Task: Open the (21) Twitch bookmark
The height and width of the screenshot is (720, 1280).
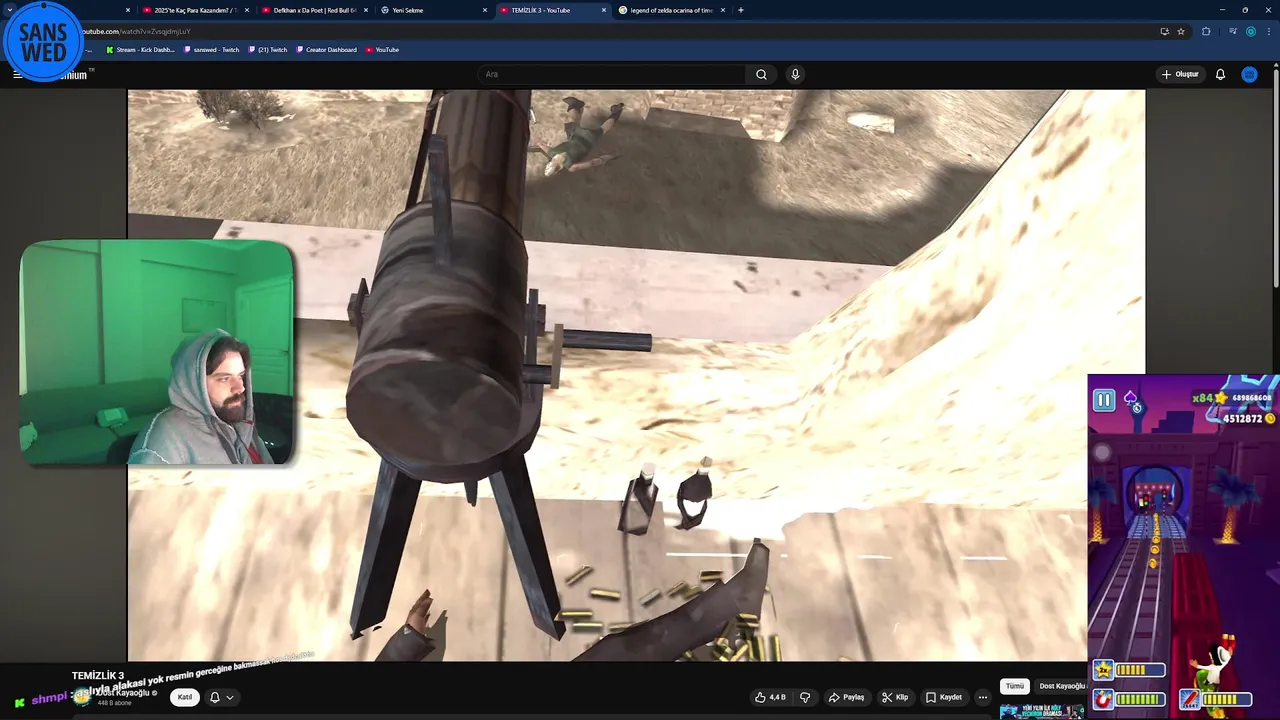Action: [267, 50]
